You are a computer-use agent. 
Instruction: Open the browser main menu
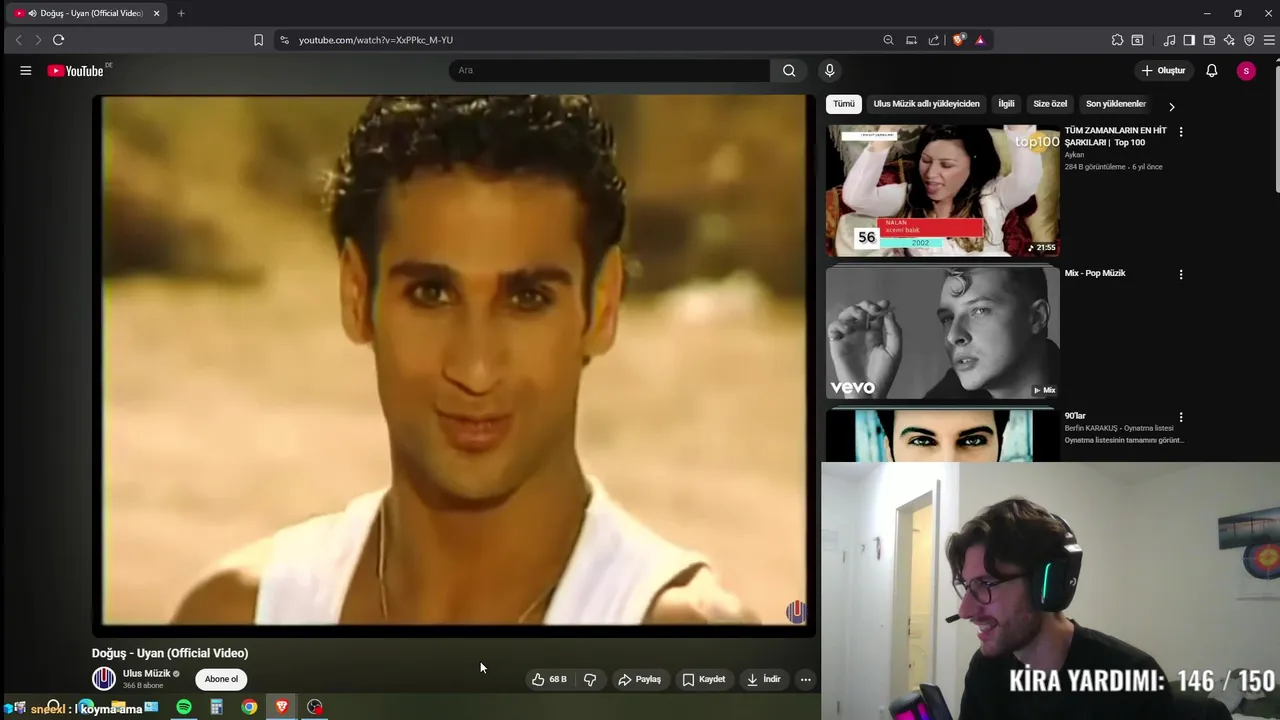tap(1270, 40)
